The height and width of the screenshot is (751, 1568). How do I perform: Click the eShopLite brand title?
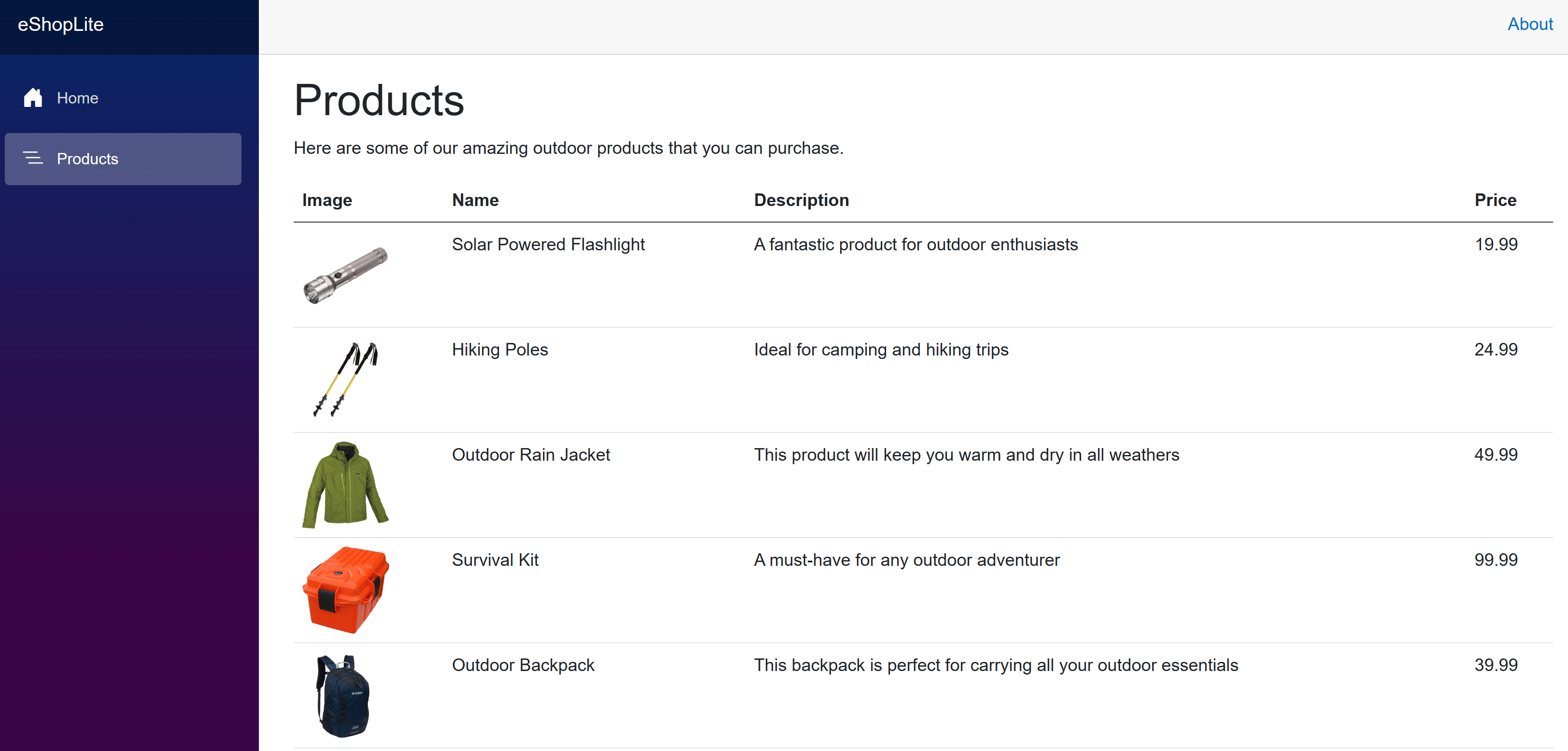tap(61, 24)
